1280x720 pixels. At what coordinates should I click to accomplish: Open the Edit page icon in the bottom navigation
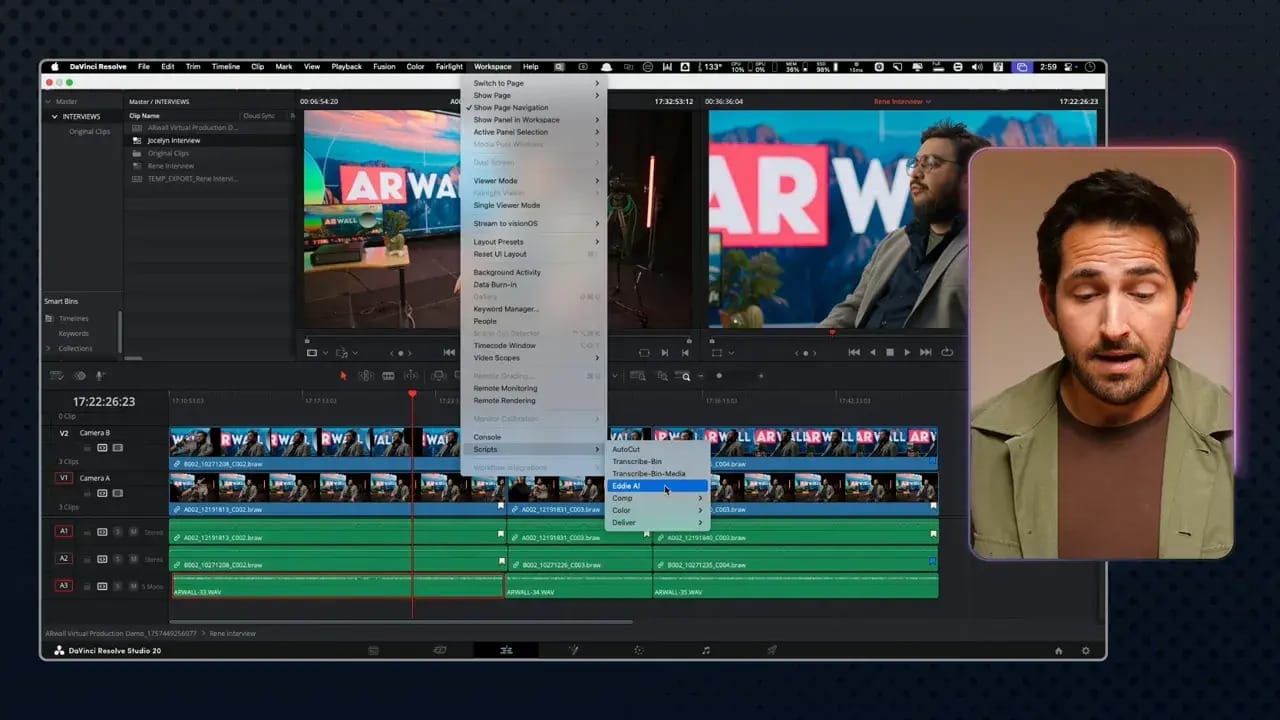click(506, 650)
